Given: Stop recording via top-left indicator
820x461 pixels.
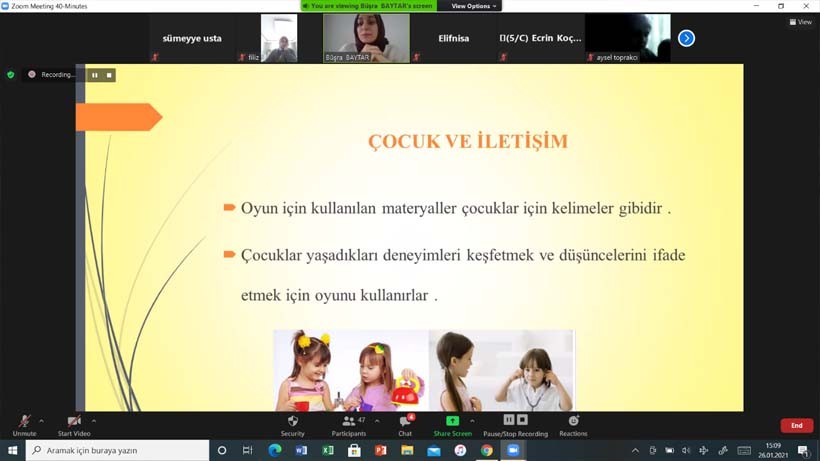Looking at the screenshot, I should point(109,75).
